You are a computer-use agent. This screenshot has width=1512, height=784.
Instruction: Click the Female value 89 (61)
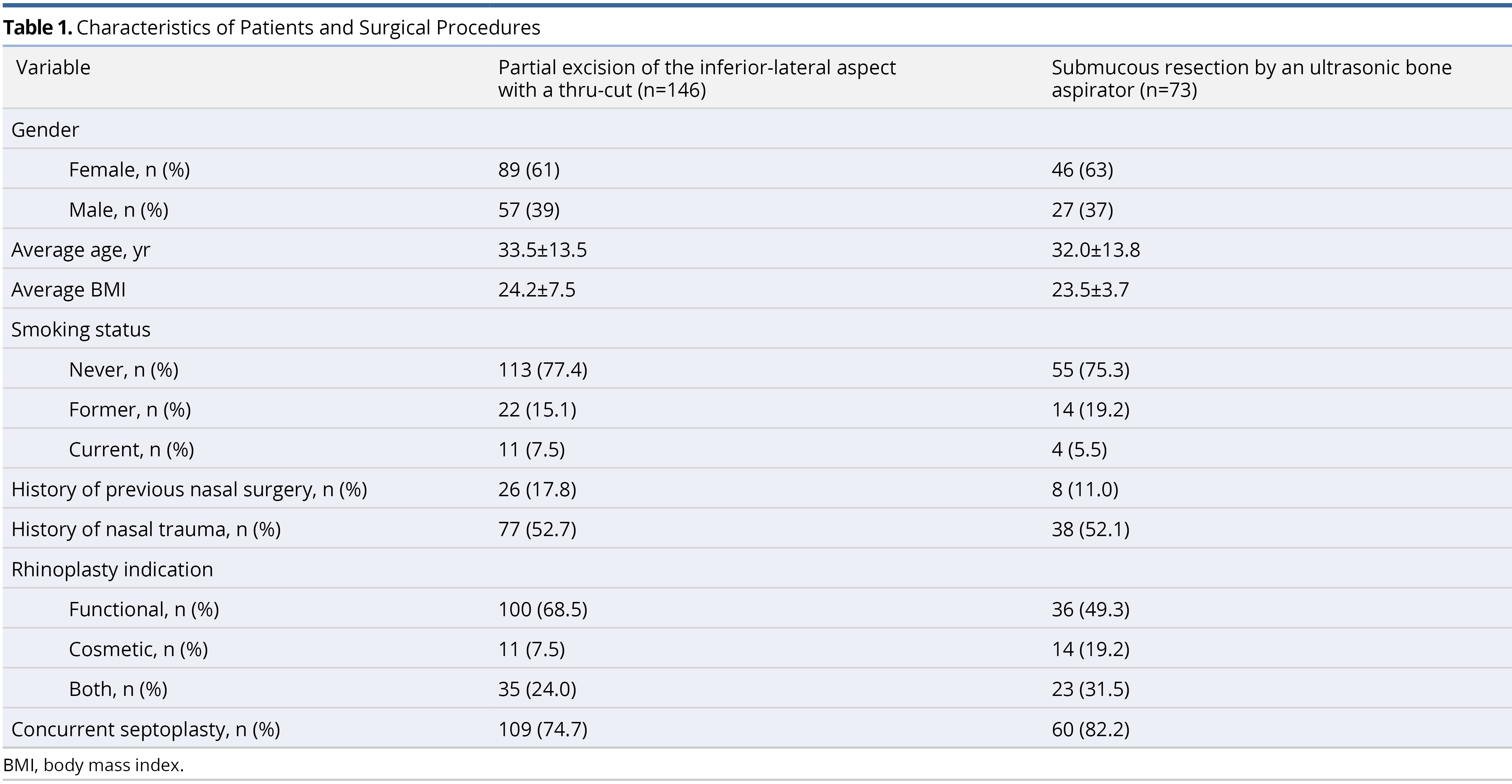[x=528, y=170]
